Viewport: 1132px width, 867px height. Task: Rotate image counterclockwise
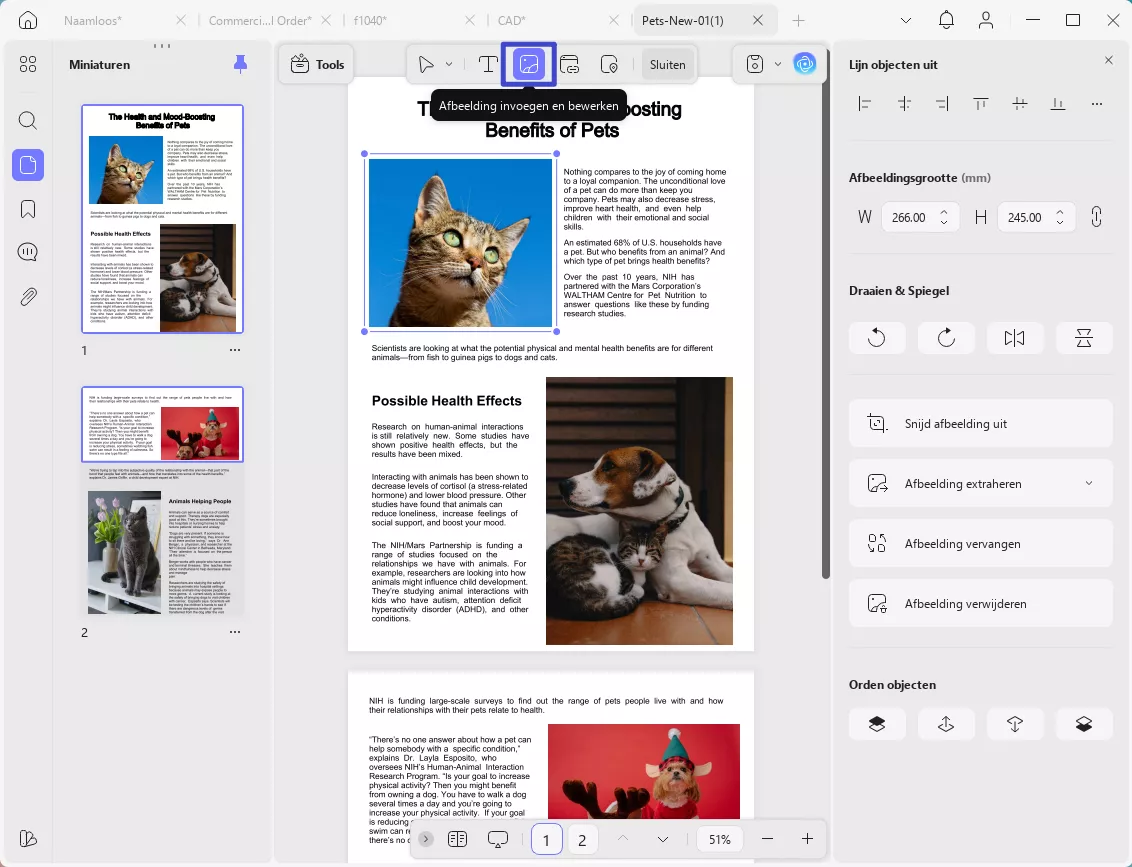(x=876, y=338)
